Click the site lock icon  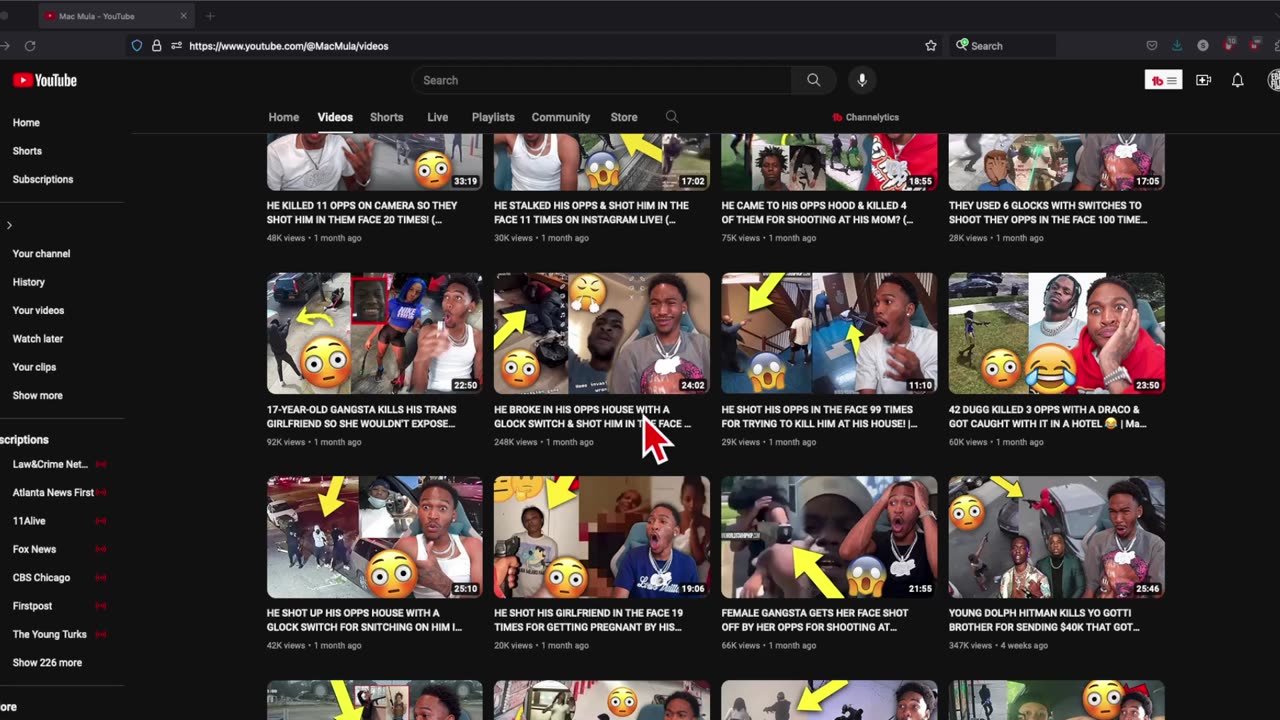tap(156, 46)
